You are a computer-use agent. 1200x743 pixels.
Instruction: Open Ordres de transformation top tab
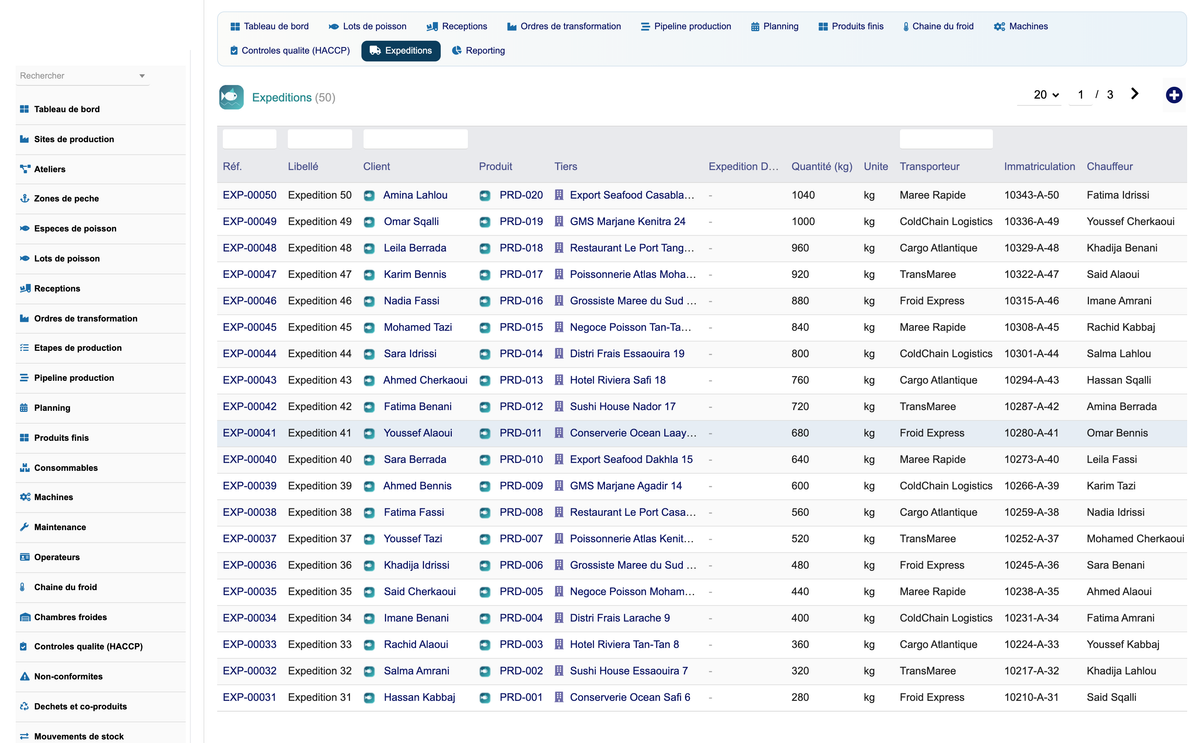click(564, 26)
